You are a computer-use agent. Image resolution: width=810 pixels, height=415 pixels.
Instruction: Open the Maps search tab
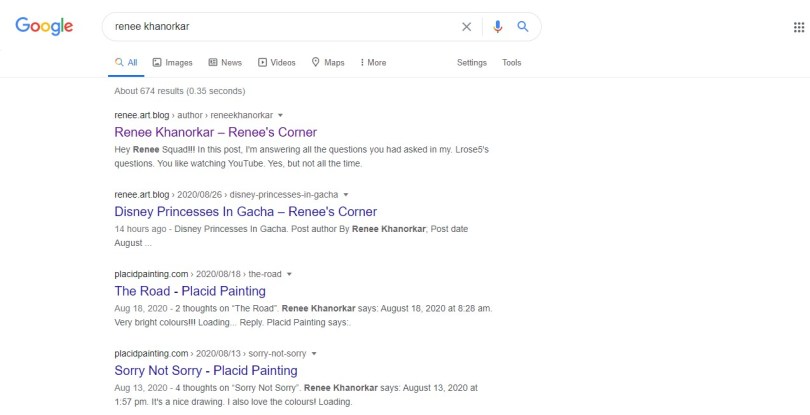pyautogui.click(x=328, y=63)
